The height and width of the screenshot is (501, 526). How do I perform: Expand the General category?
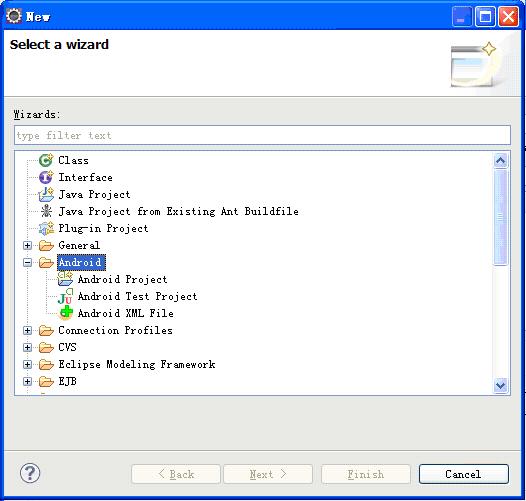(x=28, y=246)
